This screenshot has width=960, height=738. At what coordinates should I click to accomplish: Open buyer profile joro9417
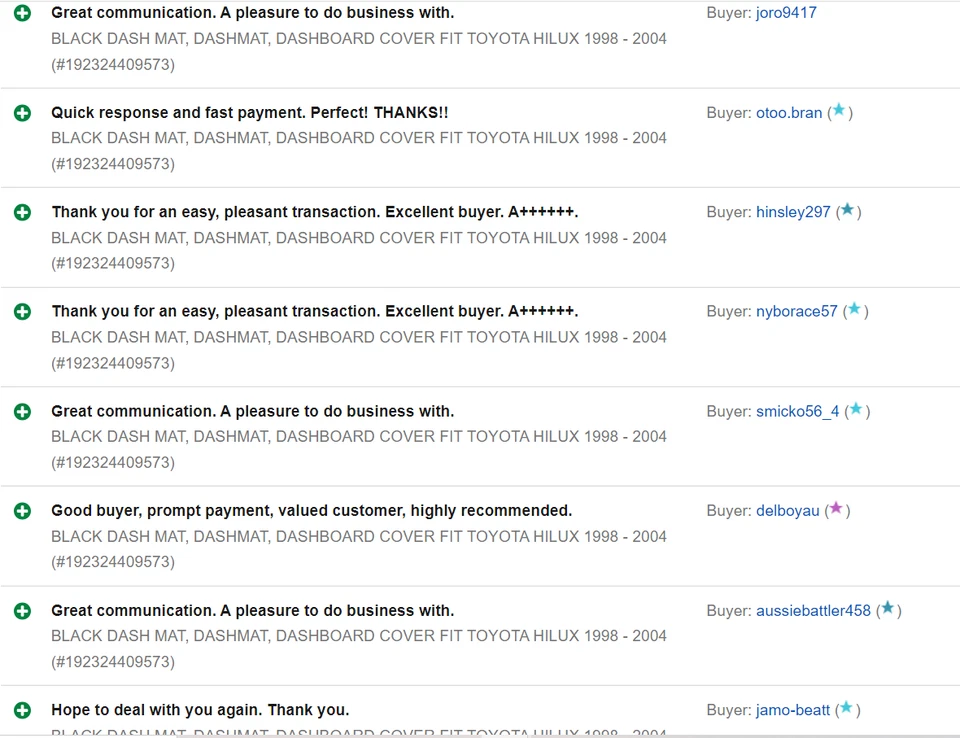coord(786,13)
